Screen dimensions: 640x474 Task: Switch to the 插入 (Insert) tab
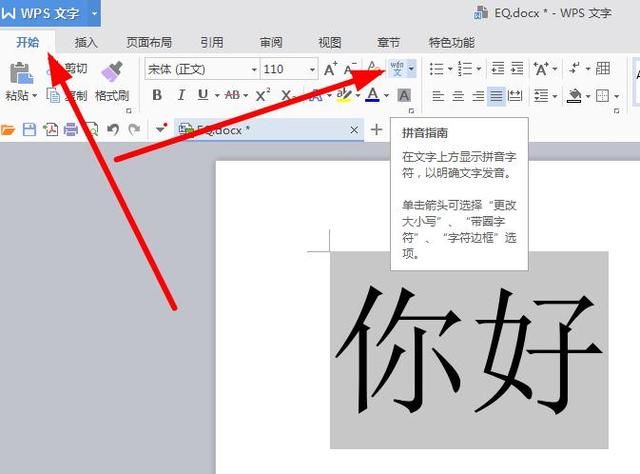pos(86,42)
